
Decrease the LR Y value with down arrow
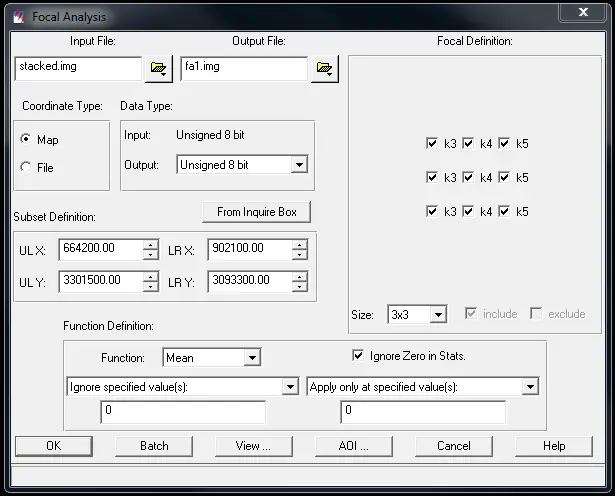coord(300,287)
